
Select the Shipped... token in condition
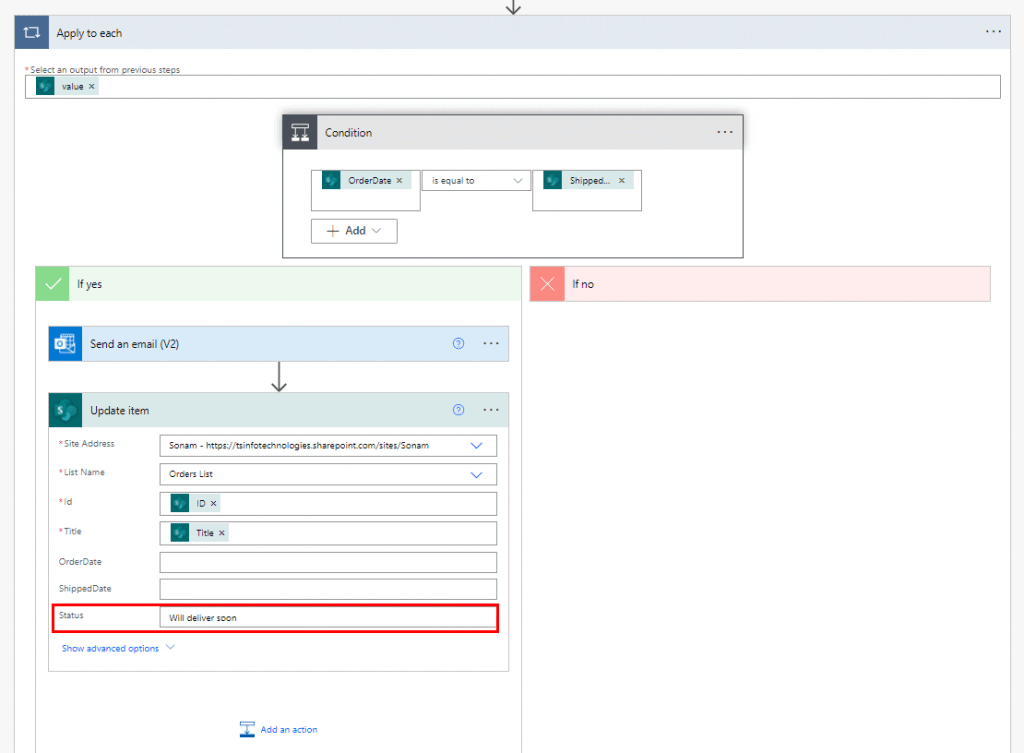[587, 180]
